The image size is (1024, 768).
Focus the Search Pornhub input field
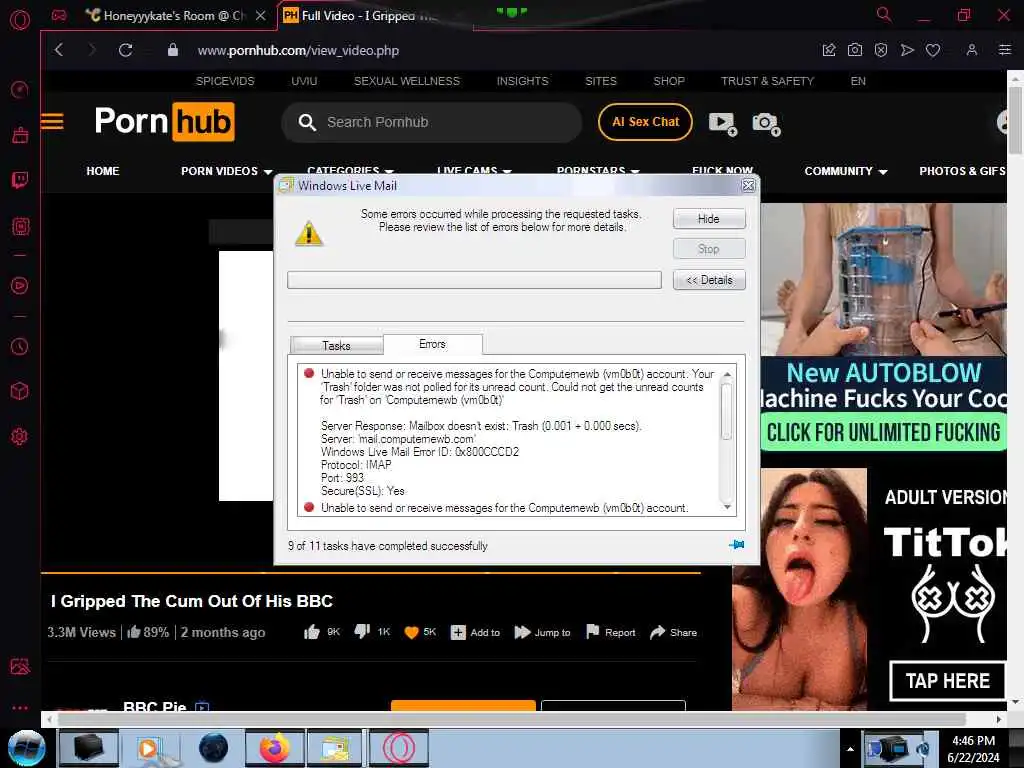click(431, 122)
